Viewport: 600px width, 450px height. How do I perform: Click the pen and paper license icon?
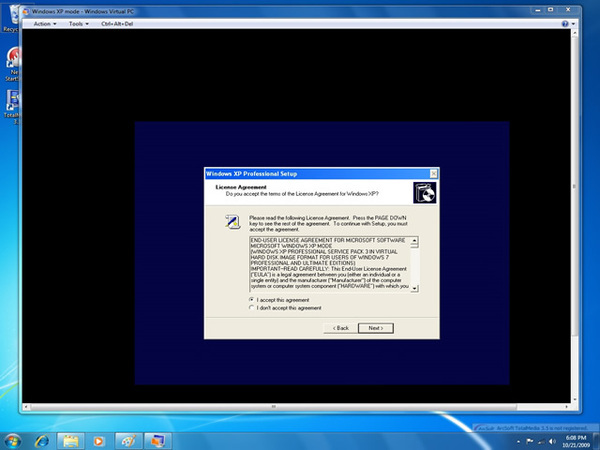[x=232, y=222]
